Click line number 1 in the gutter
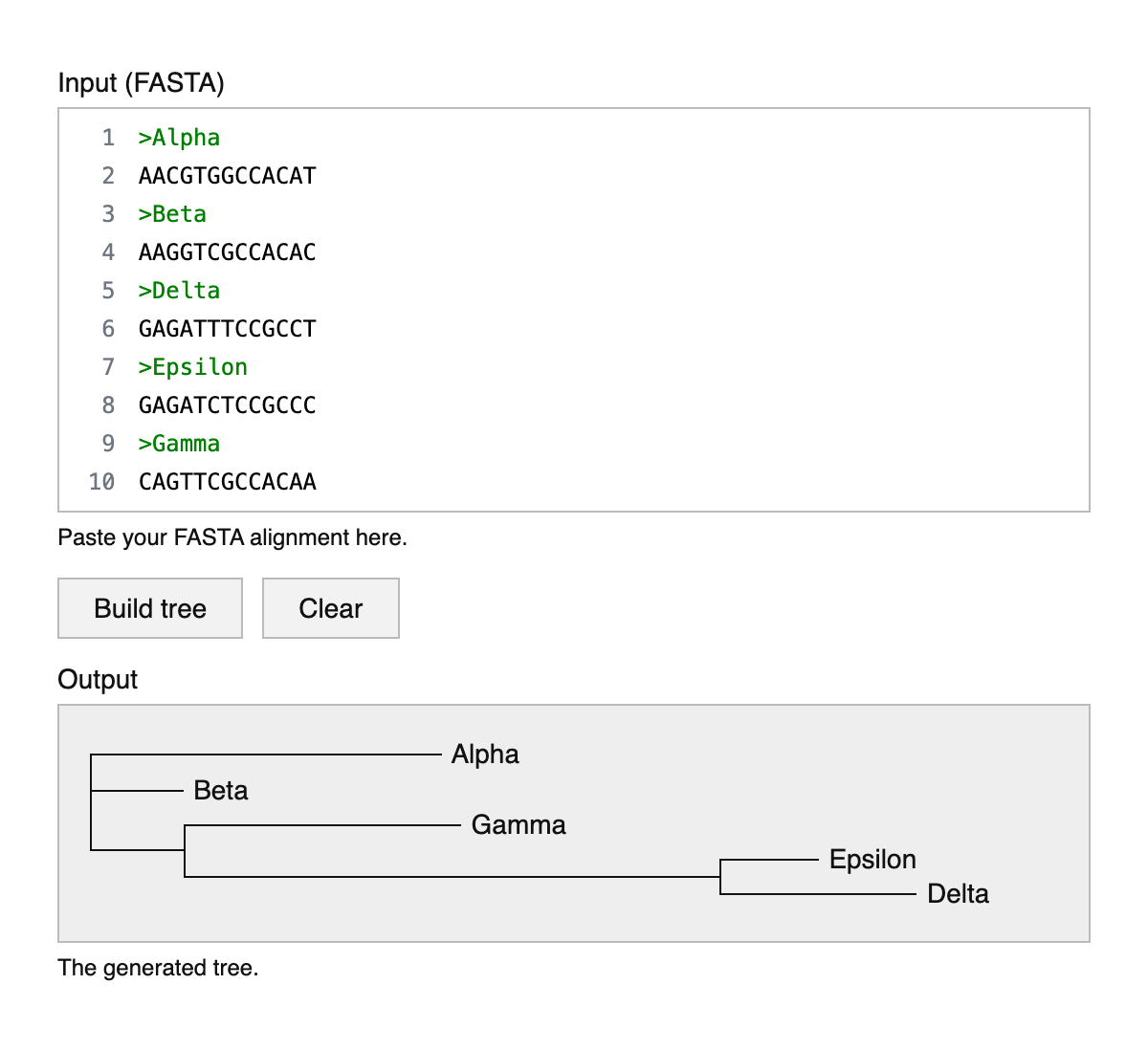 pyautogui.click(x=108, y=138)
